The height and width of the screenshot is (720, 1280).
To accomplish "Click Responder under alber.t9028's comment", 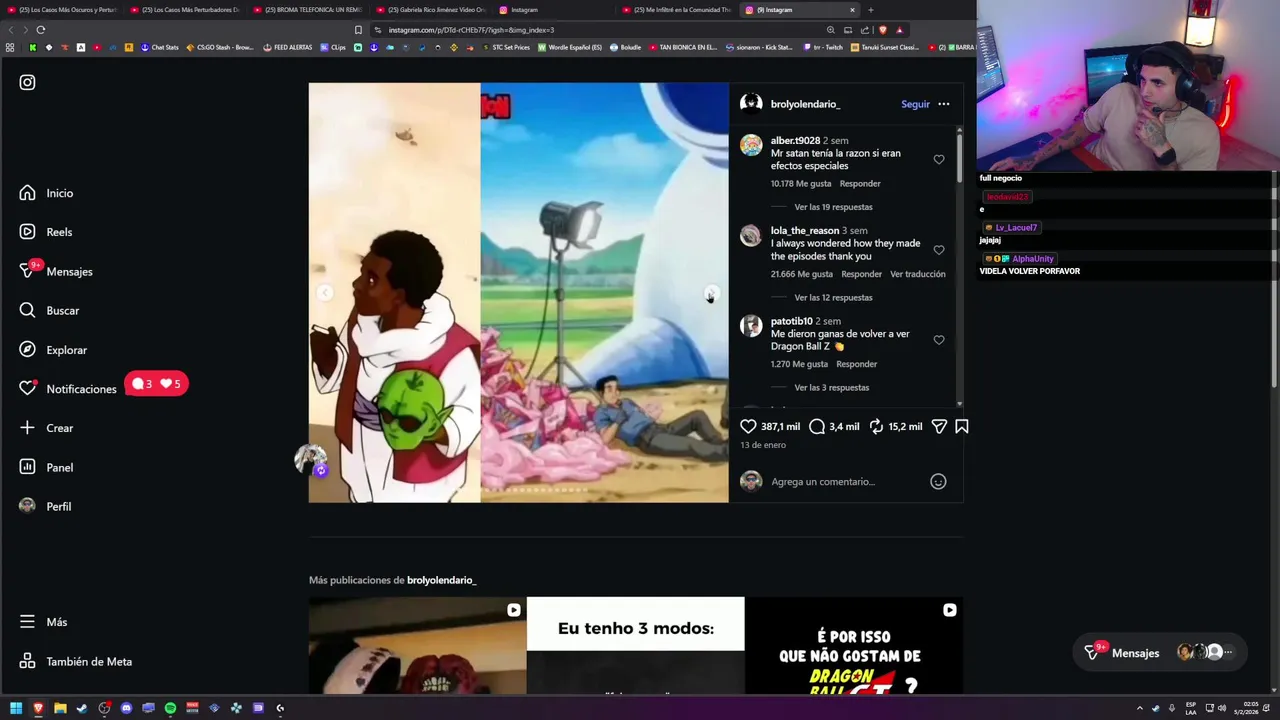I will (860, 184).
